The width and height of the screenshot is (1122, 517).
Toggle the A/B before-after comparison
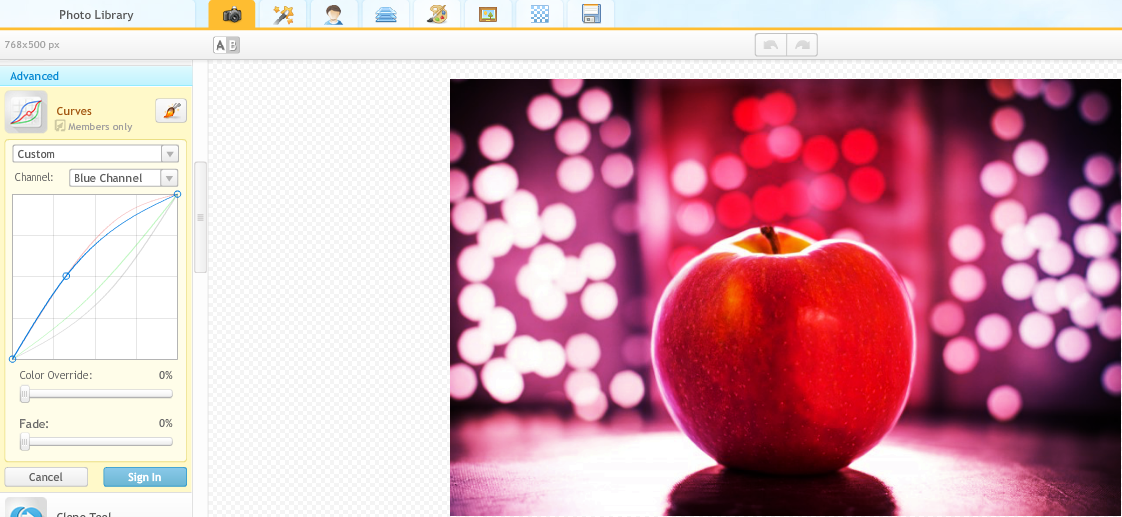pos(227,45)
